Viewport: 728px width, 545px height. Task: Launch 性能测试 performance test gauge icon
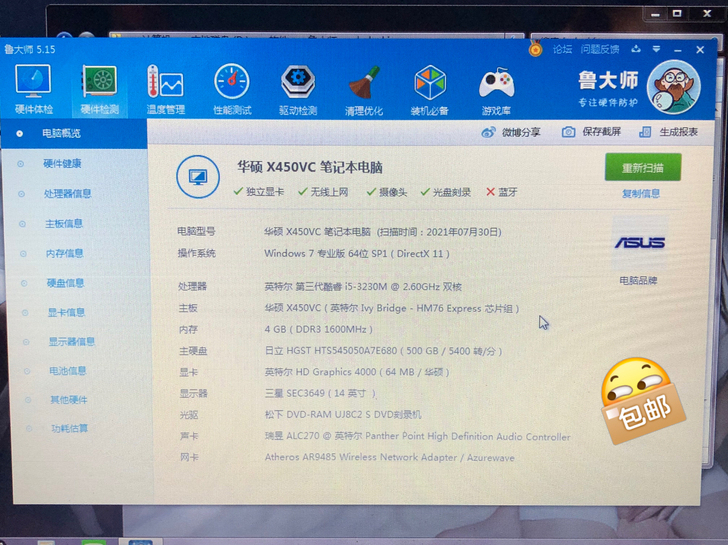point(232,90)
